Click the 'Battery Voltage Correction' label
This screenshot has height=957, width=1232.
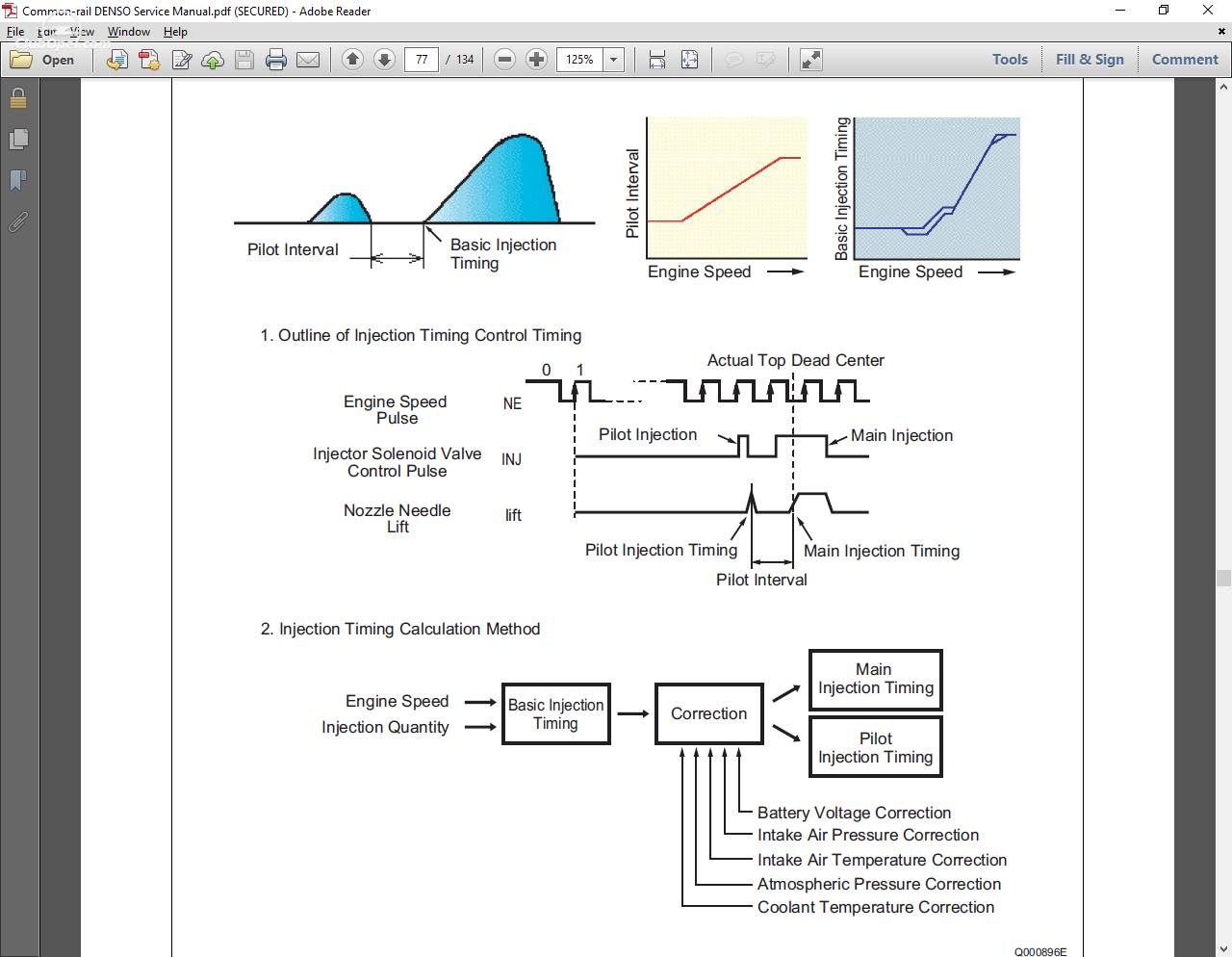[x=854, y=813]
